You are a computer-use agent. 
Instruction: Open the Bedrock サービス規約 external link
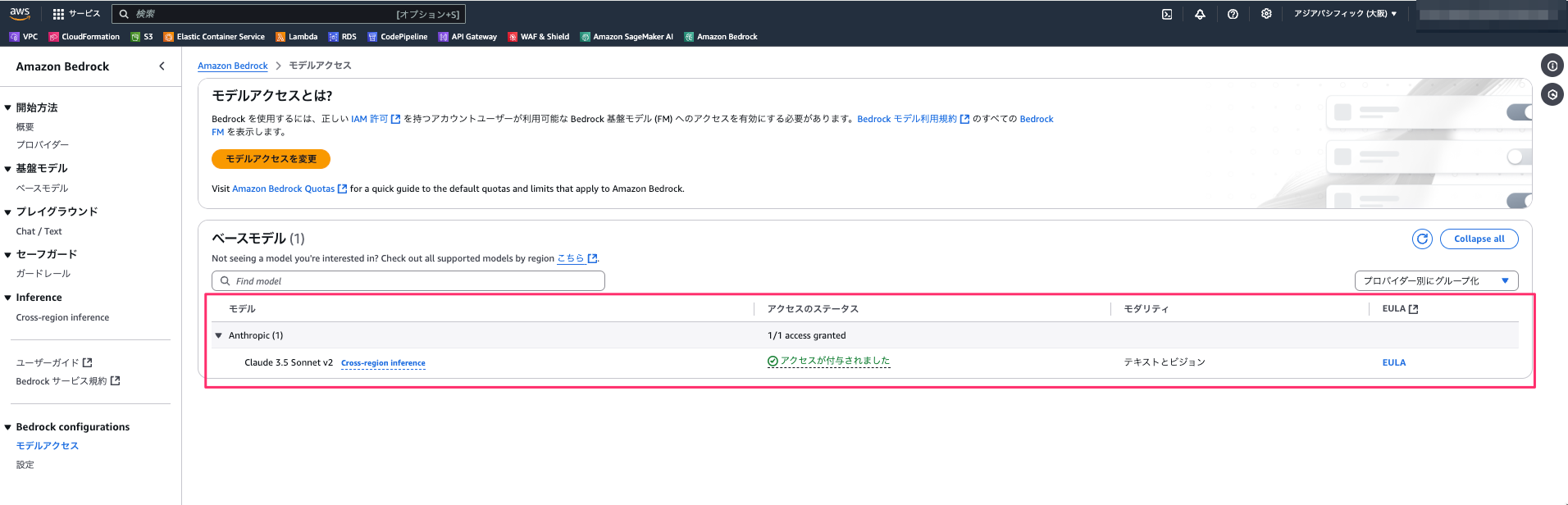(68, 381)
